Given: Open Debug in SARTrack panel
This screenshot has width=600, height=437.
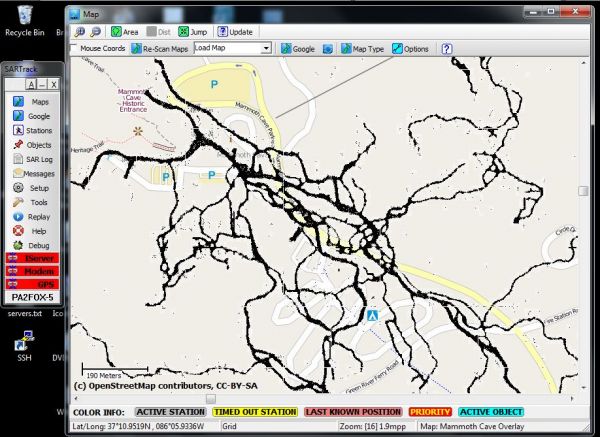Looking at the screenshot, I should [32, 245].
